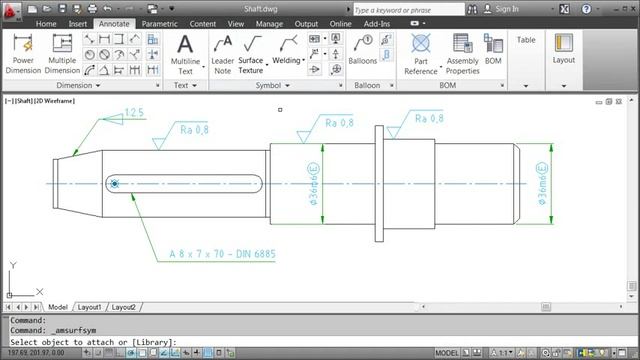Toggle Ortho Mode in status bar

[x=120, y=353]
